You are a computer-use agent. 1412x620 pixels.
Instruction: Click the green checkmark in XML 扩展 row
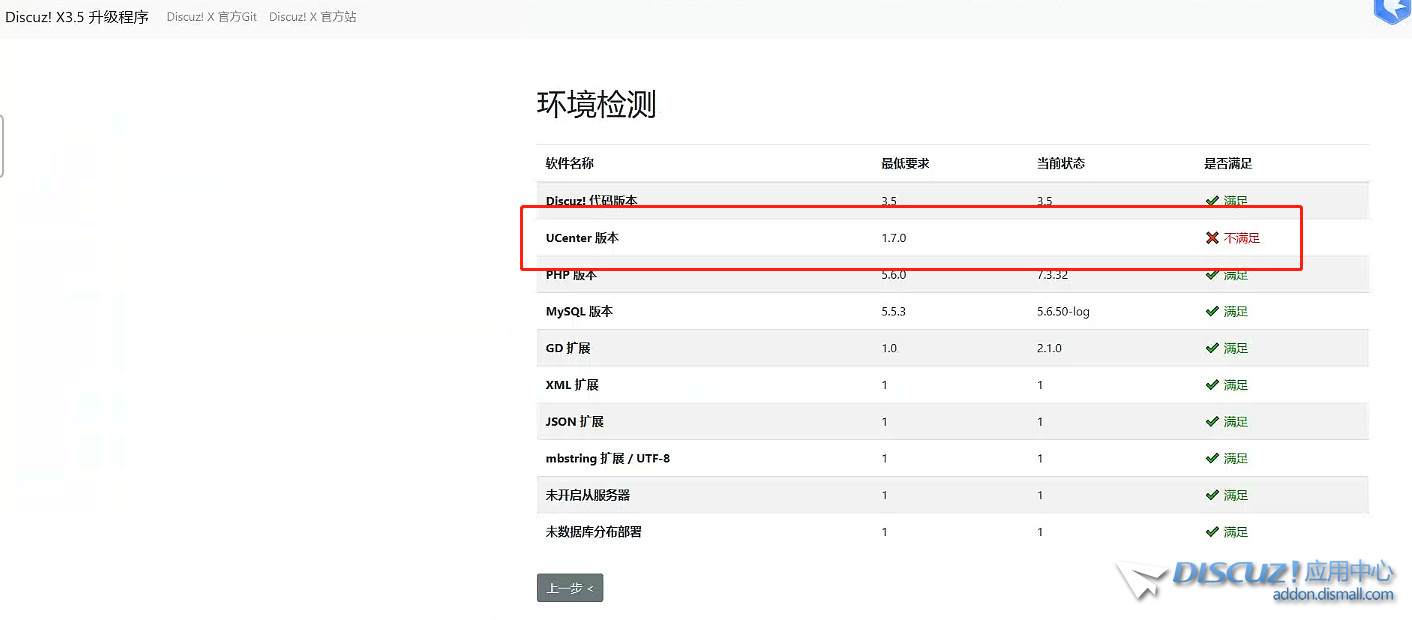pos(1212,385)
